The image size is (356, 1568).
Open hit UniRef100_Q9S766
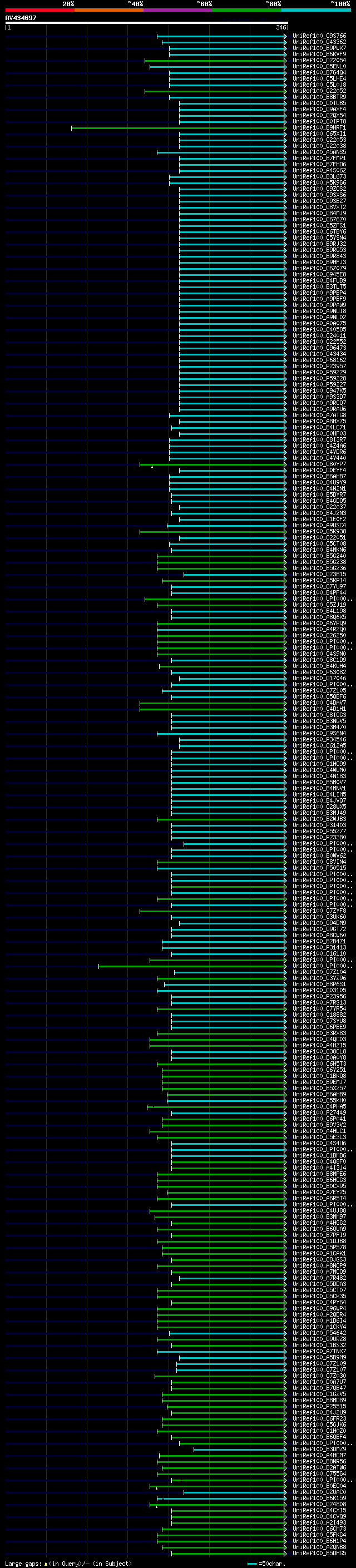319,36
